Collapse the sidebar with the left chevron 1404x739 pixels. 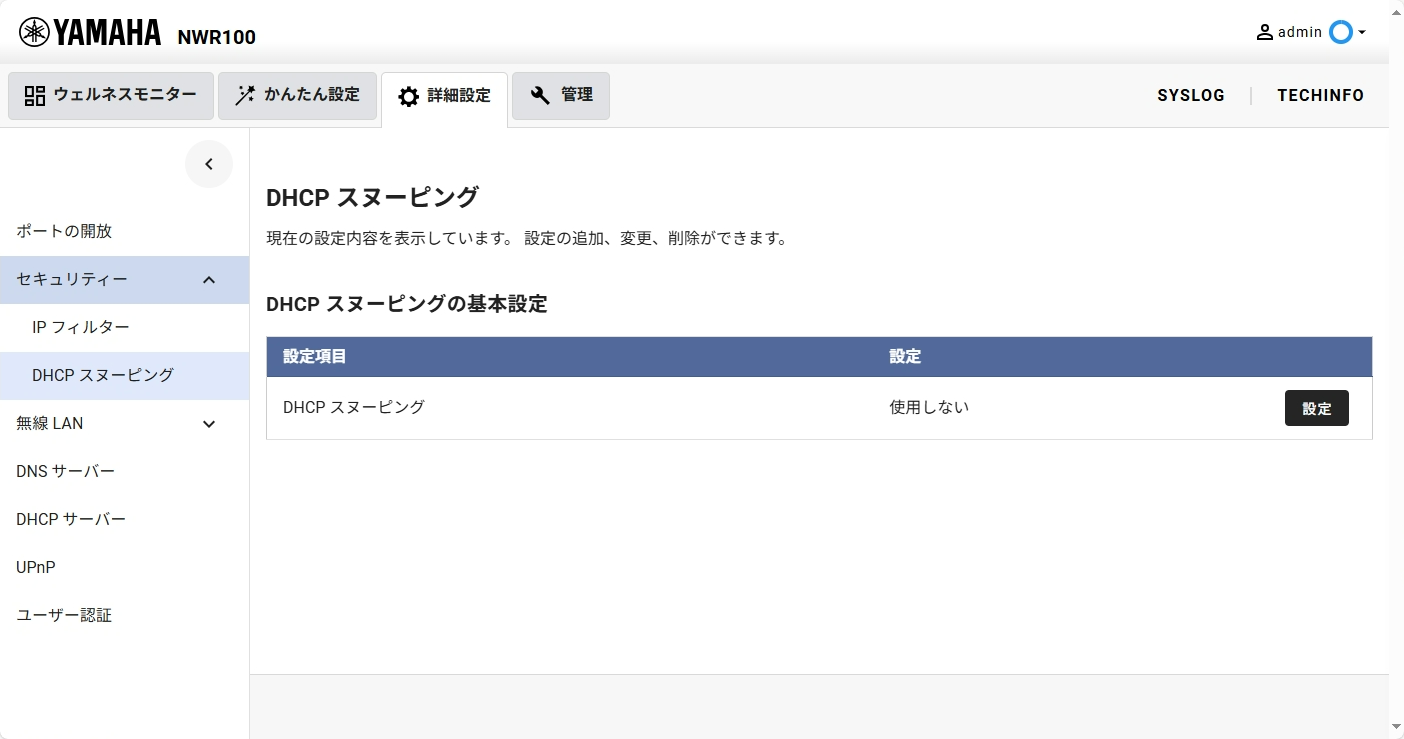[209, 164]
